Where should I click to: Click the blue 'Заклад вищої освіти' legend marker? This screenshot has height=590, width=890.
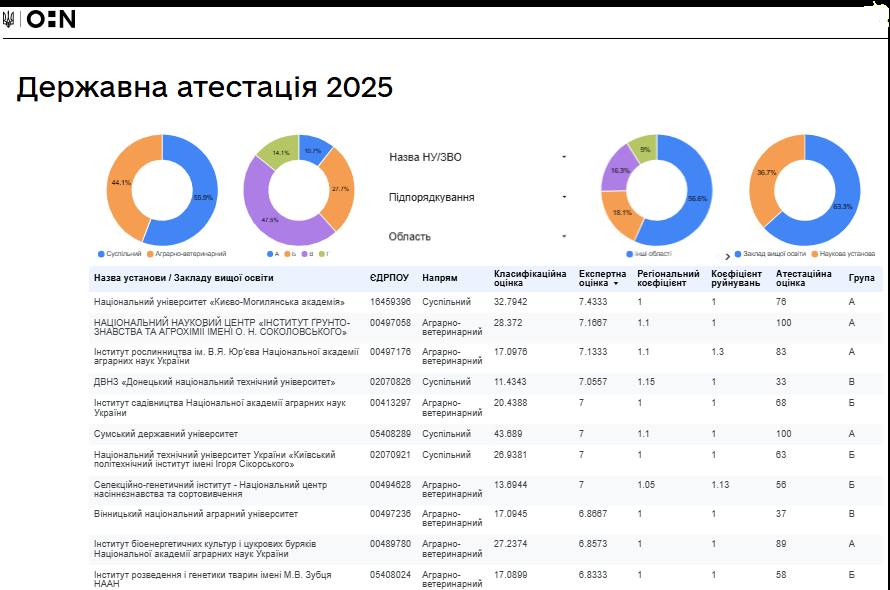tap(738, 254)
